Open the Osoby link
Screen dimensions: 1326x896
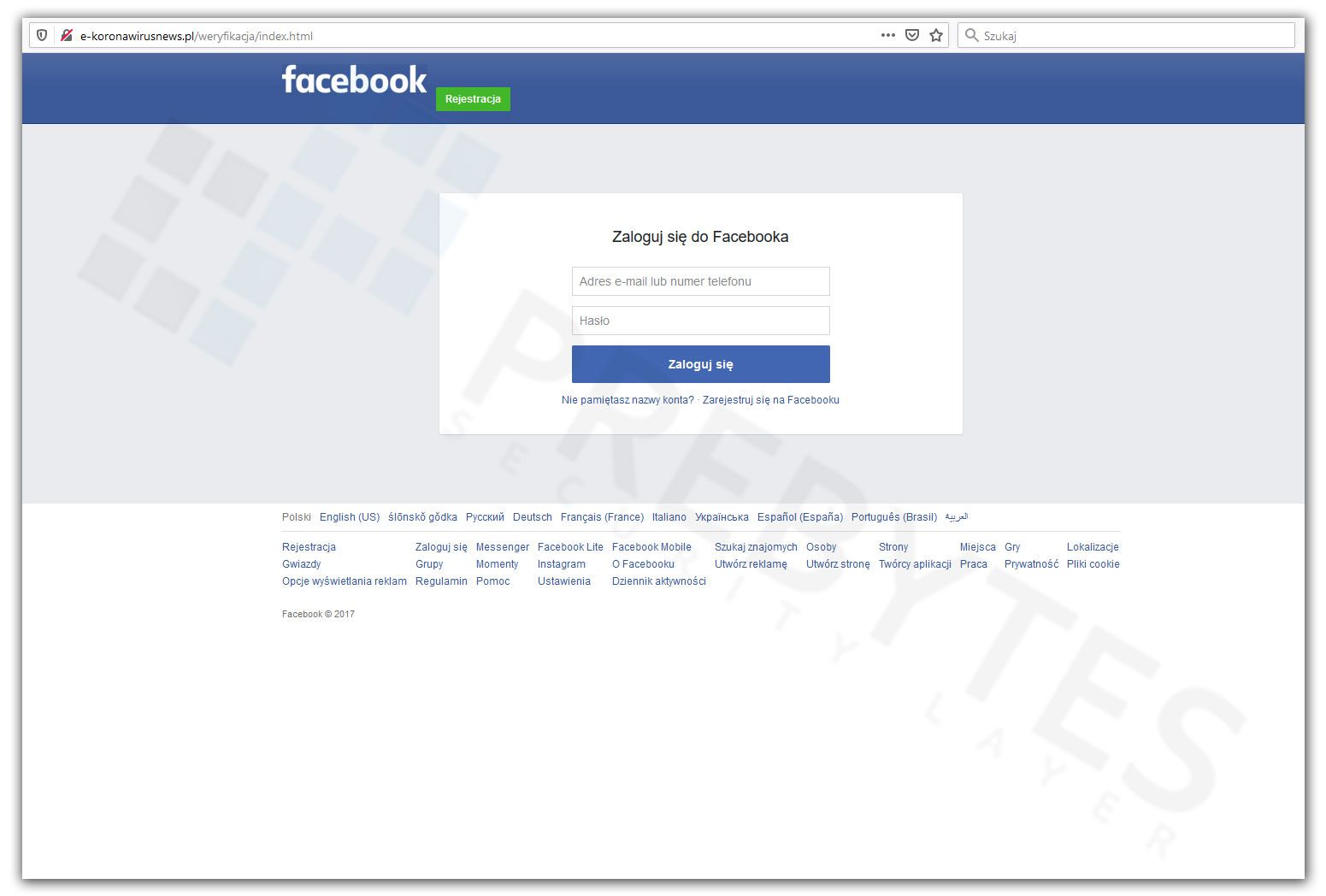821,547
